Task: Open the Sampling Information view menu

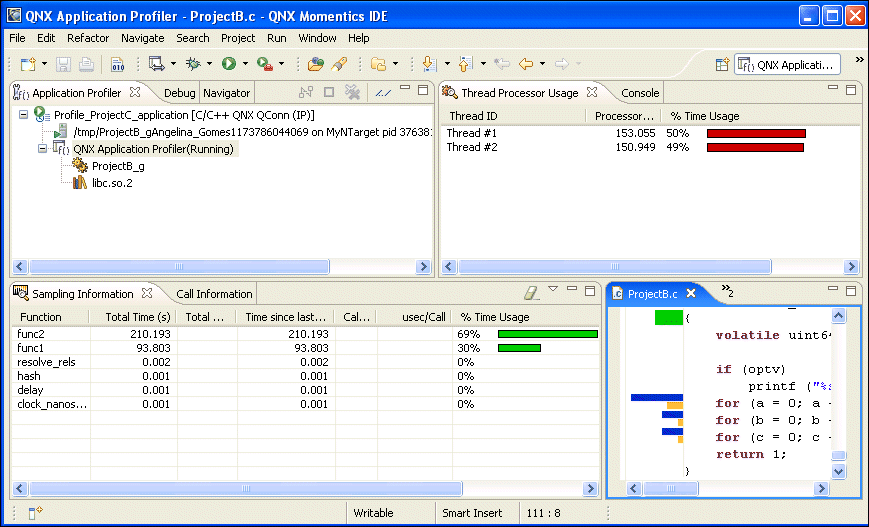Action: click(x=553, y=290)
